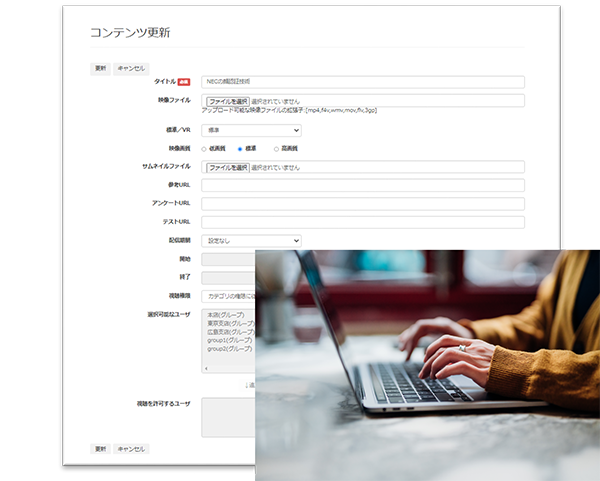
Task: Select 広島支店(グループ) in user list
Action: (231, 332)
